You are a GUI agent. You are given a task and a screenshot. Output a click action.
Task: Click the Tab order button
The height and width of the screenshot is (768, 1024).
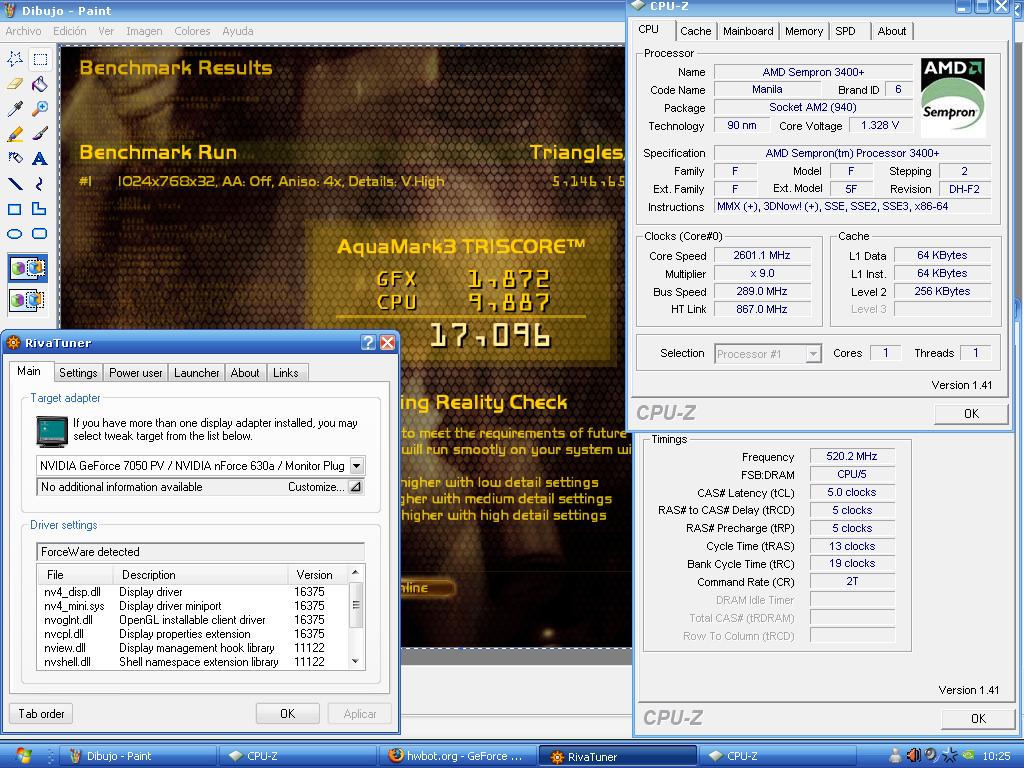tap(41, 714)
